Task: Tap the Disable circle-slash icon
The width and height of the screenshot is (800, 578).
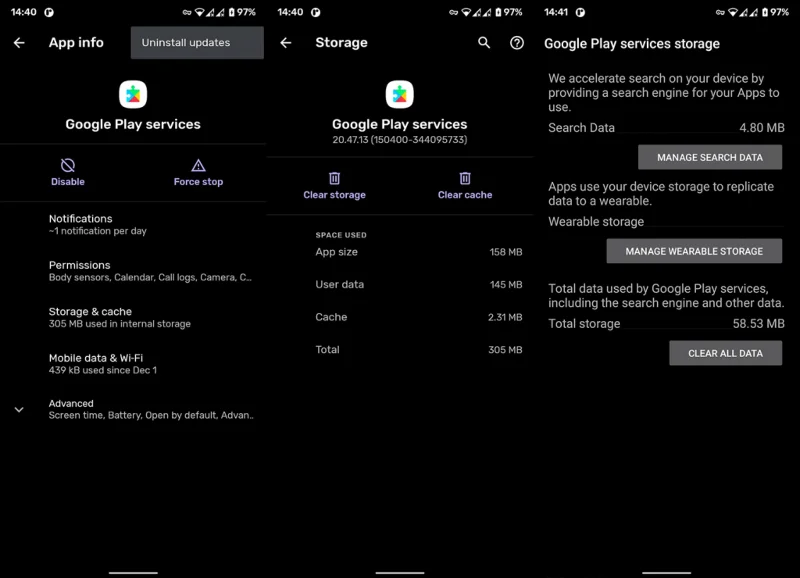Action: (68, 165)
